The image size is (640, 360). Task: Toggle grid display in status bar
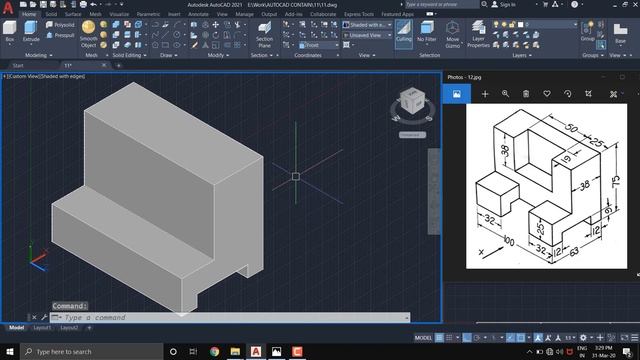439,338
